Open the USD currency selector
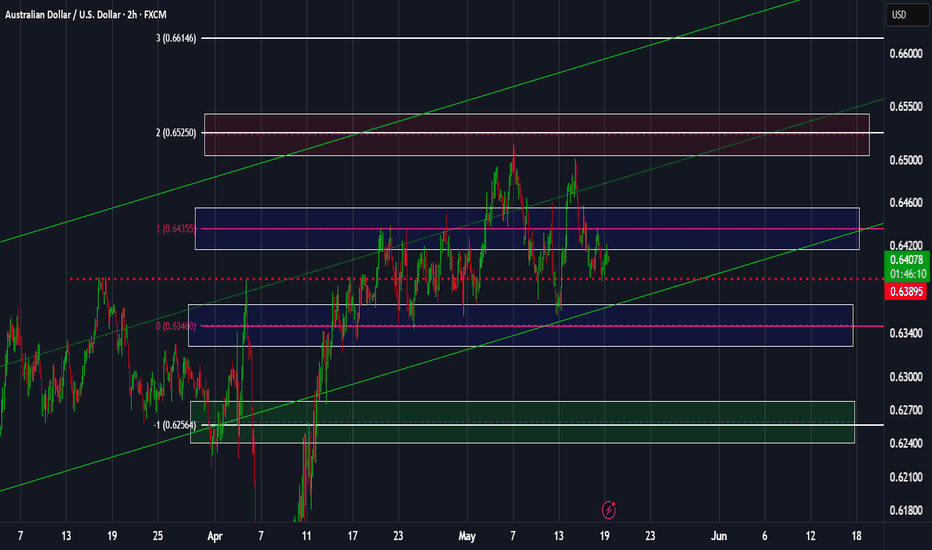932x550 pixels. click(x=908, y=15)
